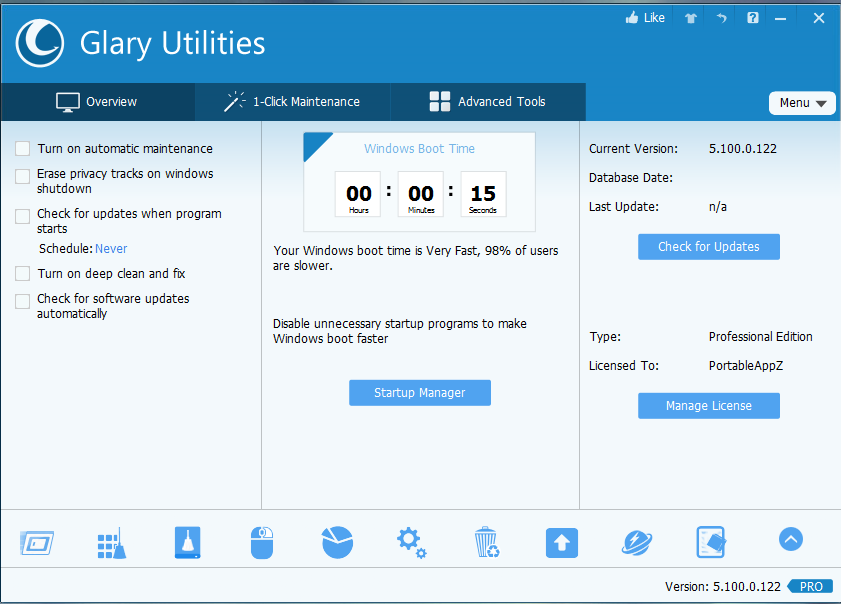Click the Overview monitor icon

pyautogui.click(x=68, y=102)
